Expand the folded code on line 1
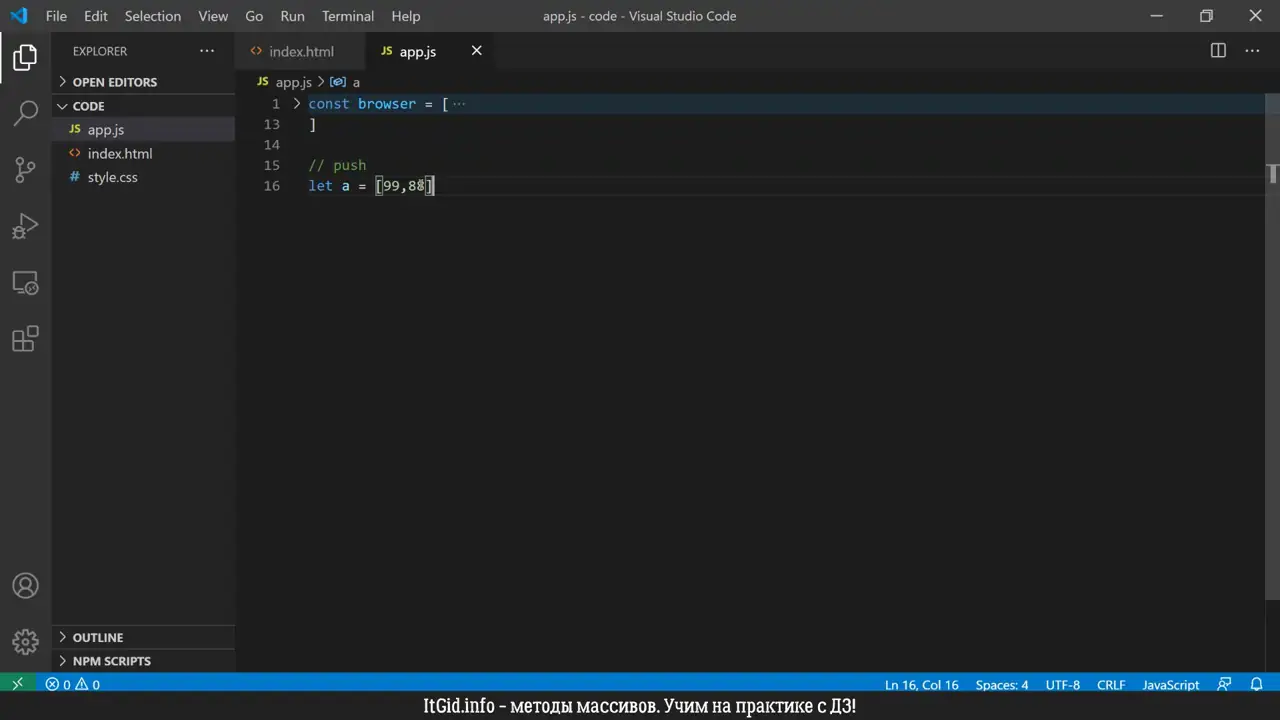1280x720 pixels. tap(296, 103)
